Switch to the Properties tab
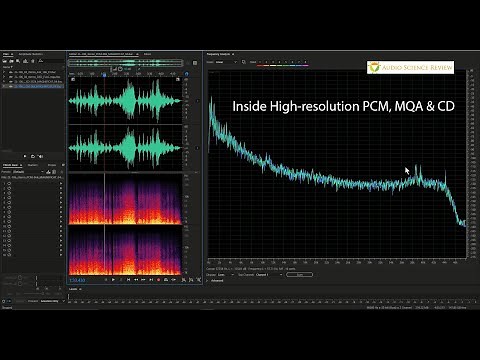Image resolution: width=480 pixels, height=360 pixels. click(52, 165)
